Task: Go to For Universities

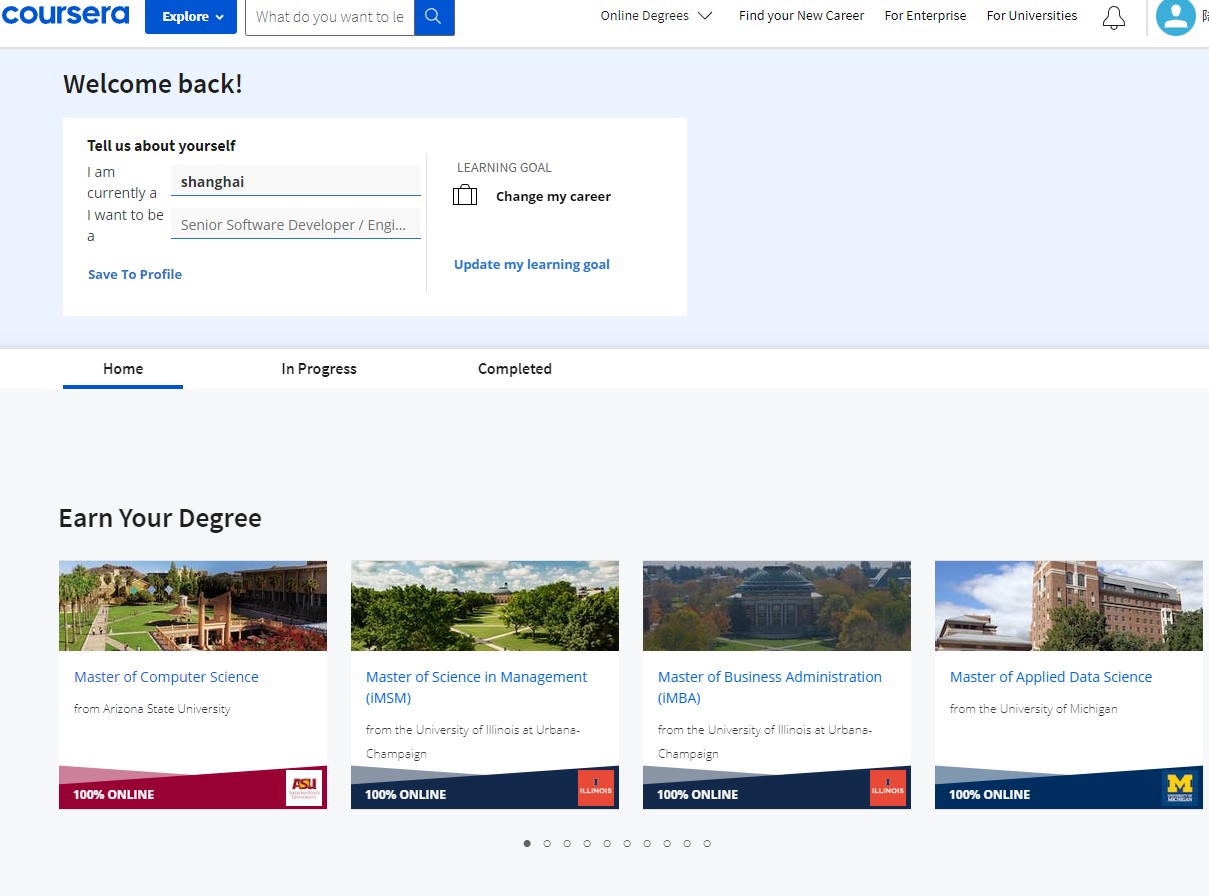Action: click(1032, 16)
